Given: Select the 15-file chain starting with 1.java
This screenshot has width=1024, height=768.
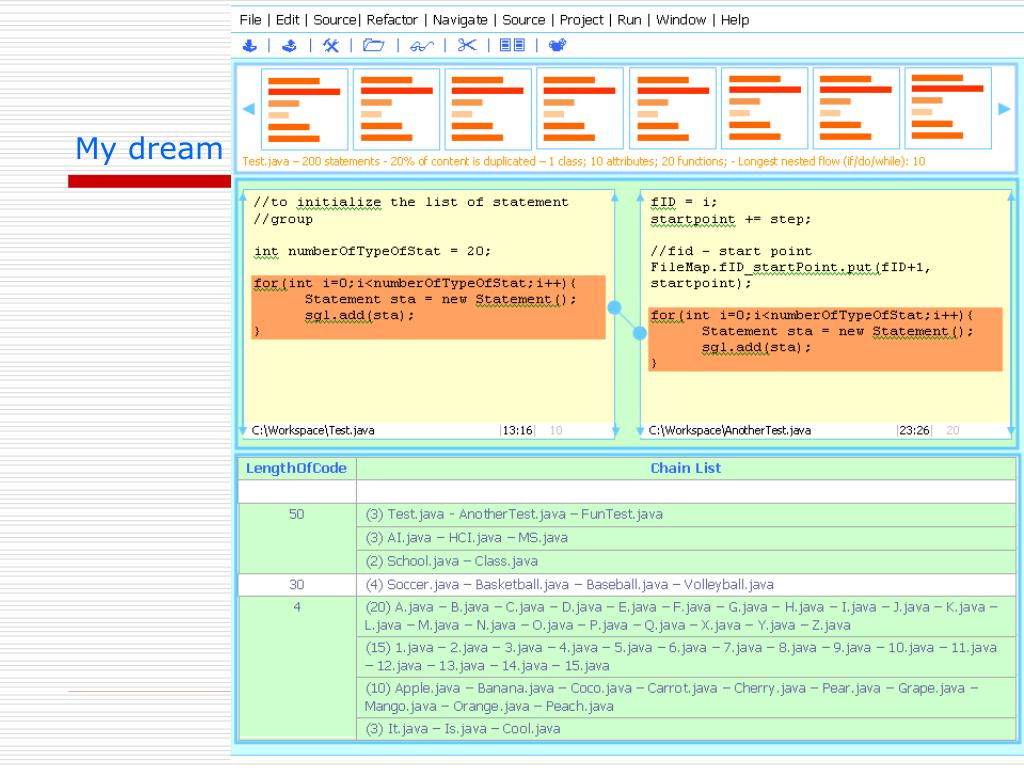Looking at the screenshot, I should click(686, 657).
